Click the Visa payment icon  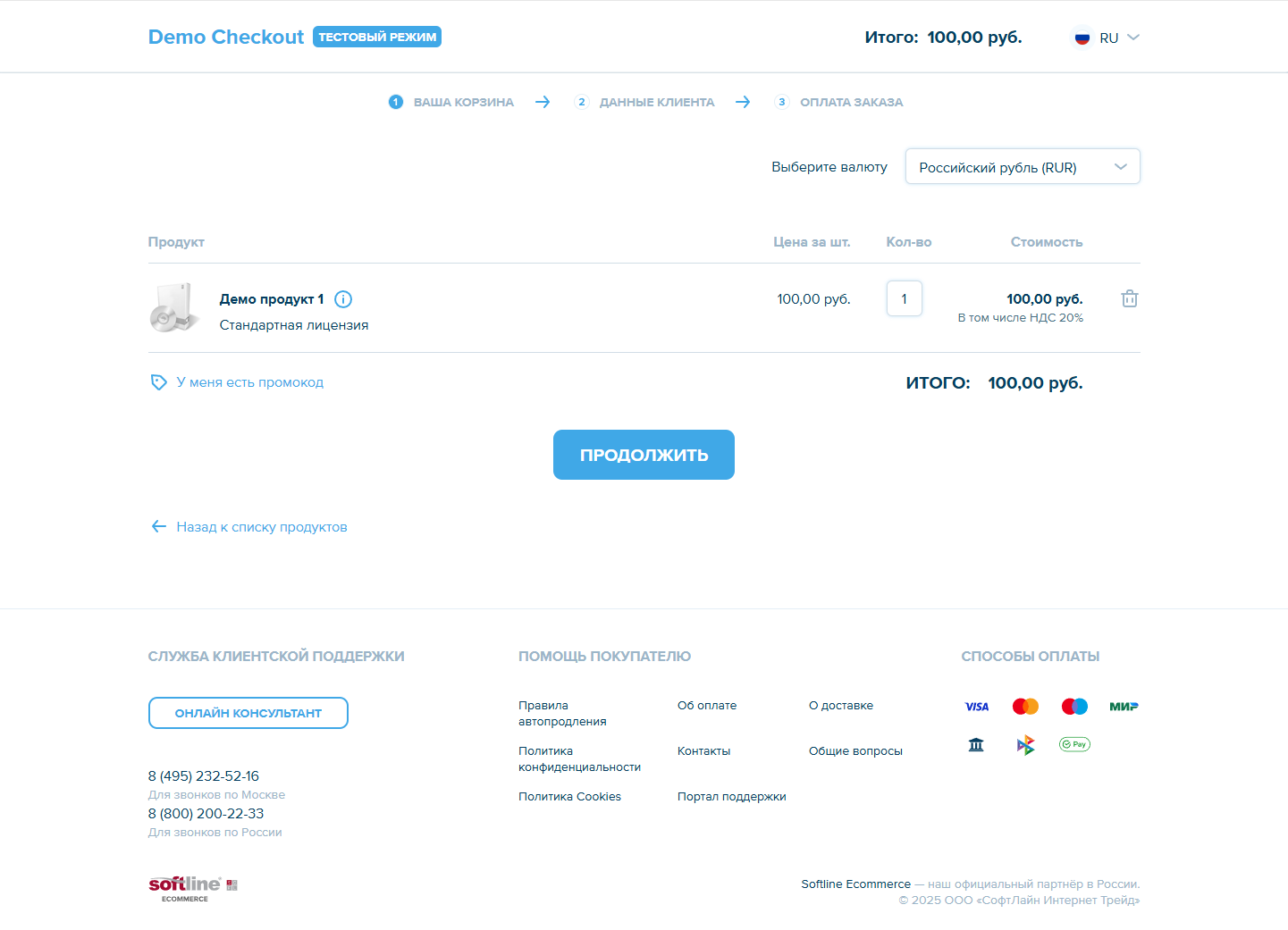pyautogui.click(x=976, y=707)
